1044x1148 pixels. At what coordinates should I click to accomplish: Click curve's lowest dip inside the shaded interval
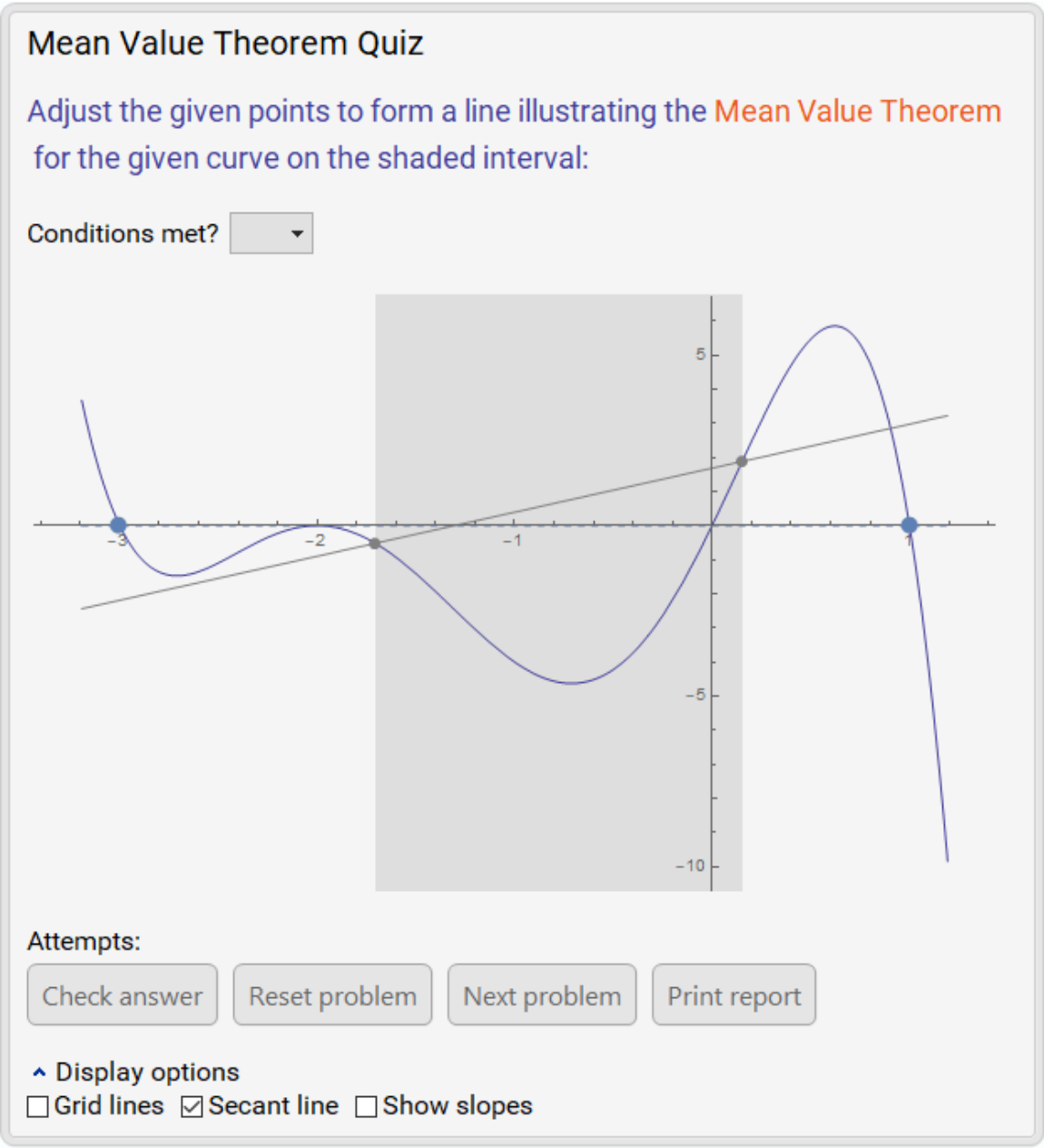pyautogui.click(x=572, y=683)
